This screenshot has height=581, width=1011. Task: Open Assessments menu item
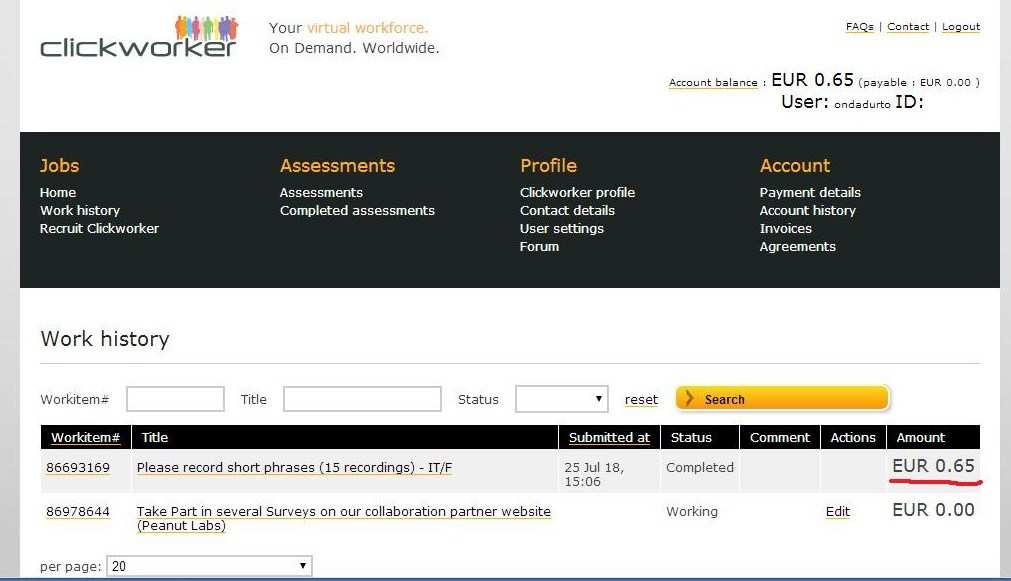click(x=321, y=192)
